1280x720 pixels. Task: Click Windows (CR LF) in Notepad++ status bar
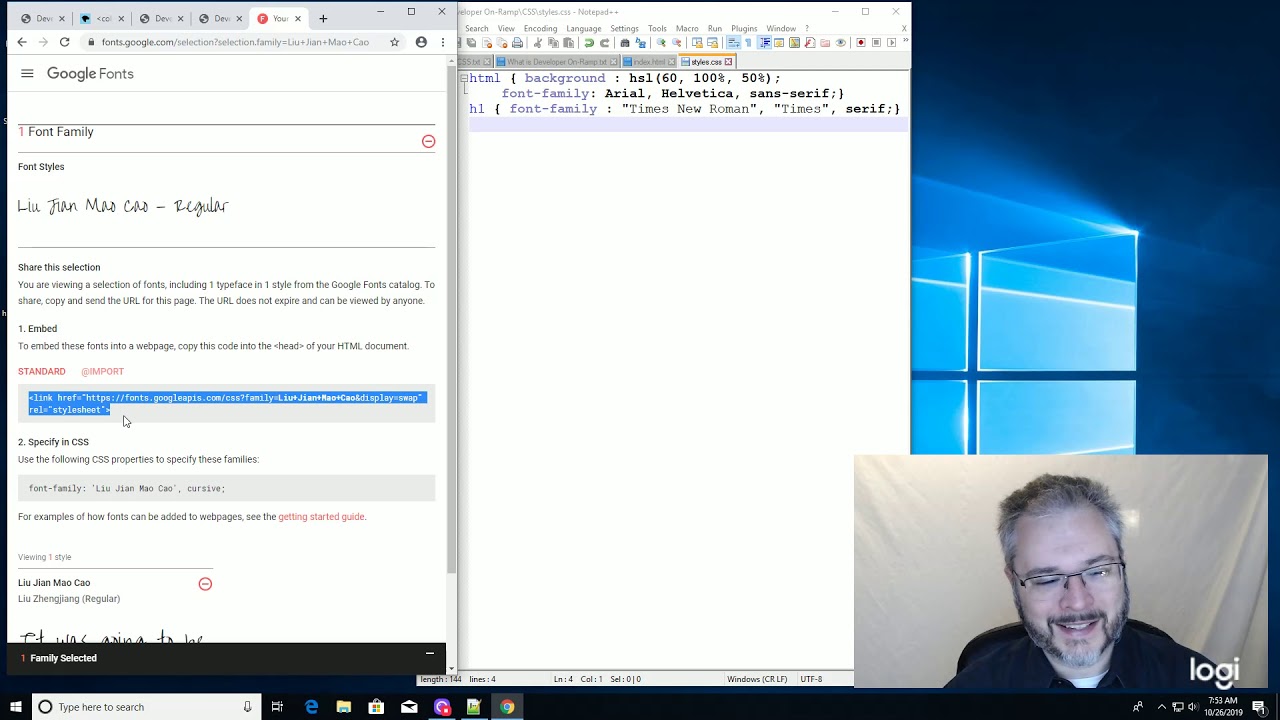tap(757, 679)
